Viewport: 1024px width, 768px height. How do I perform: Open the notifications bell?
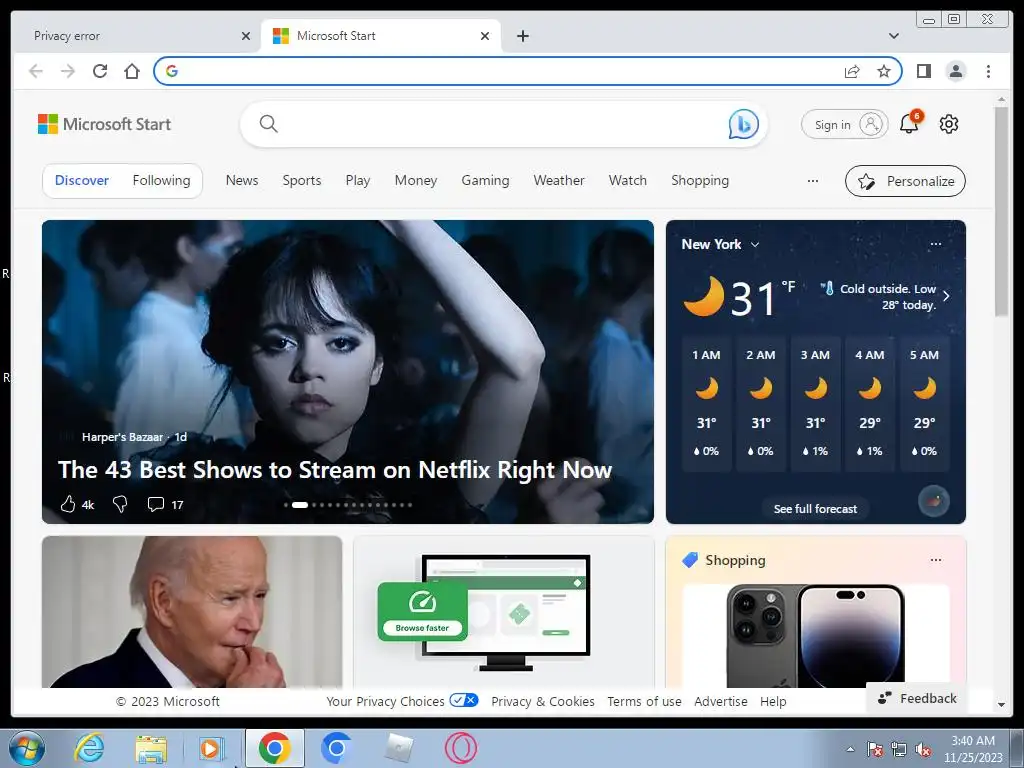click(x=910, y=123)
